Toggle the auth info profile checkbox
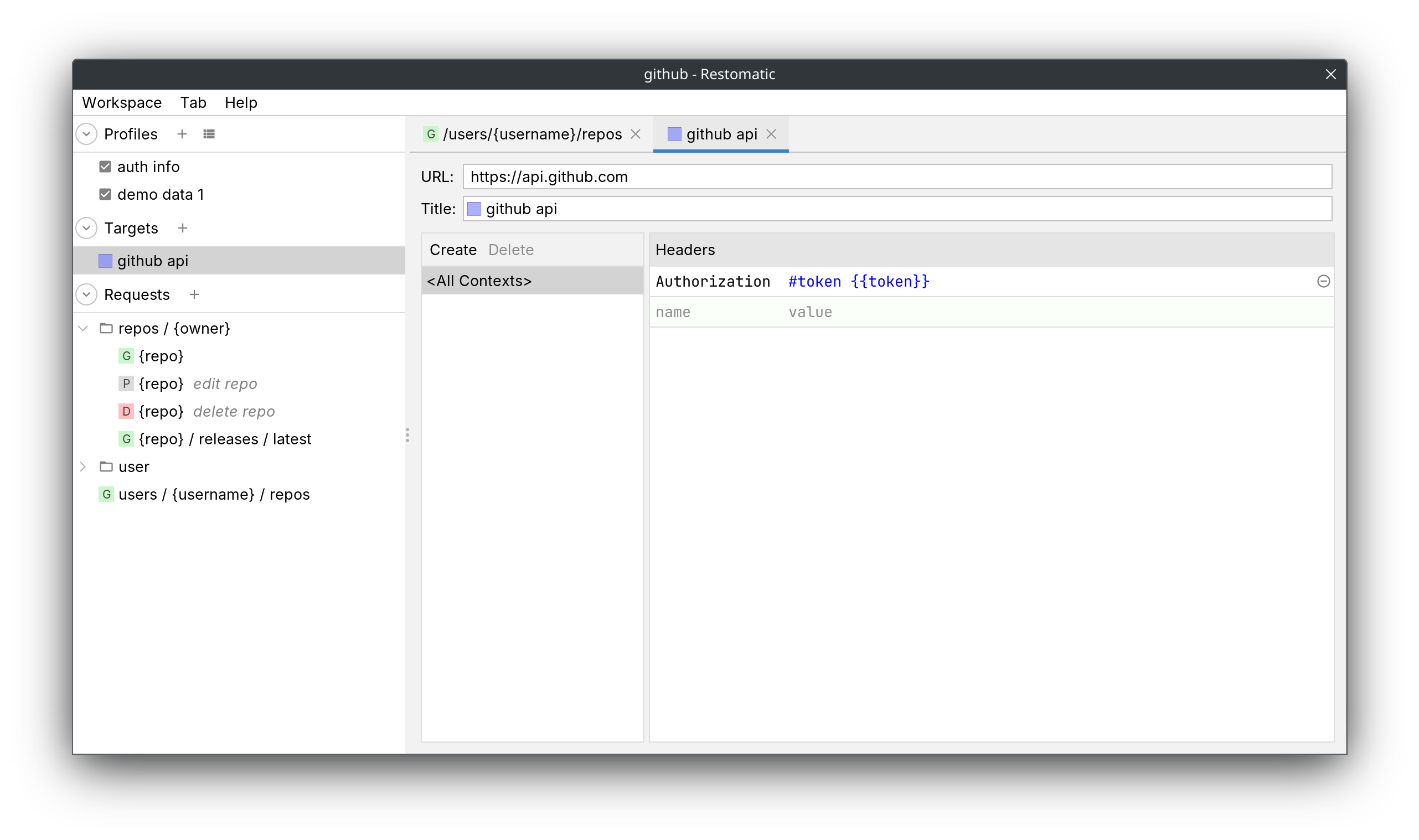1419x840 pixels. [105, 167]
